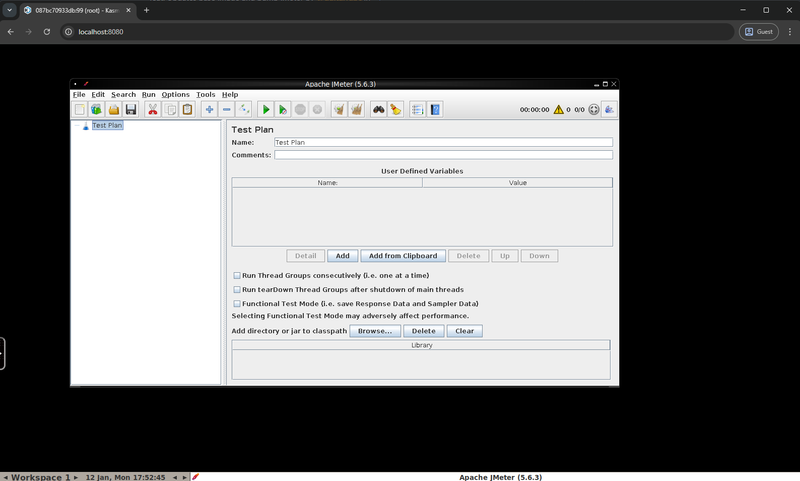Image resolution: width=800 pixels, height=481 pixels.
Task: Open the Function Helper dialog icon
Action: point(417,109)
